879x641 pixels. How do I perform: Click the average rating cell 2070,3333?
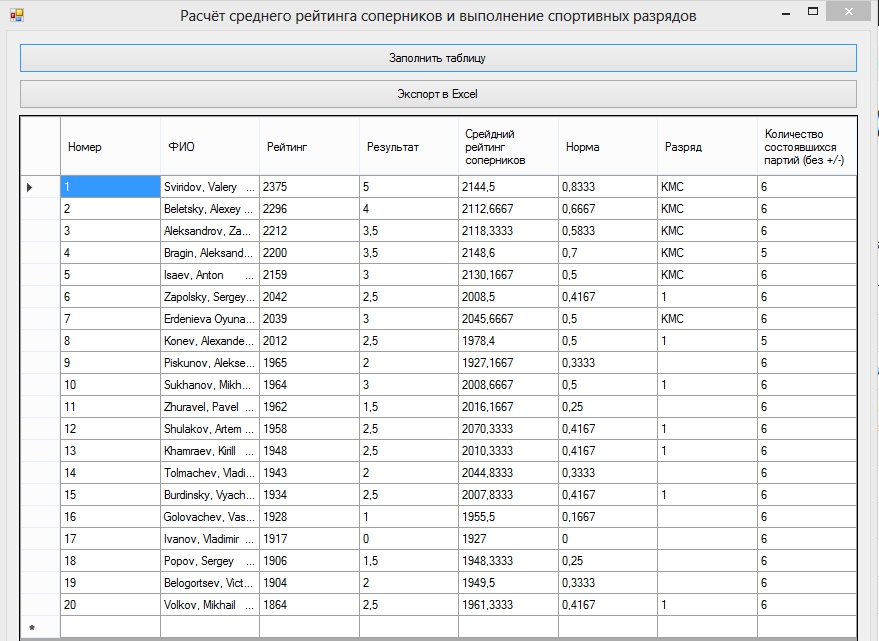[x=508, y=428]
